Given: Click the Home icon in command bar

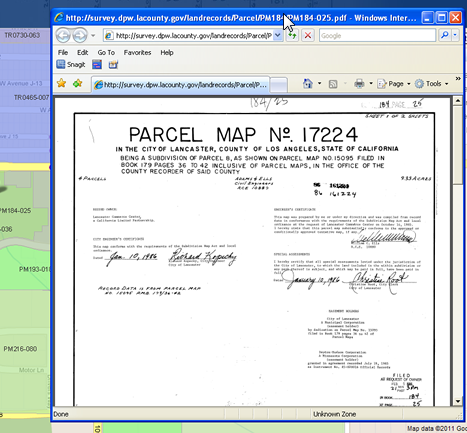Looking at the screenshot, I should coord(308,83).
